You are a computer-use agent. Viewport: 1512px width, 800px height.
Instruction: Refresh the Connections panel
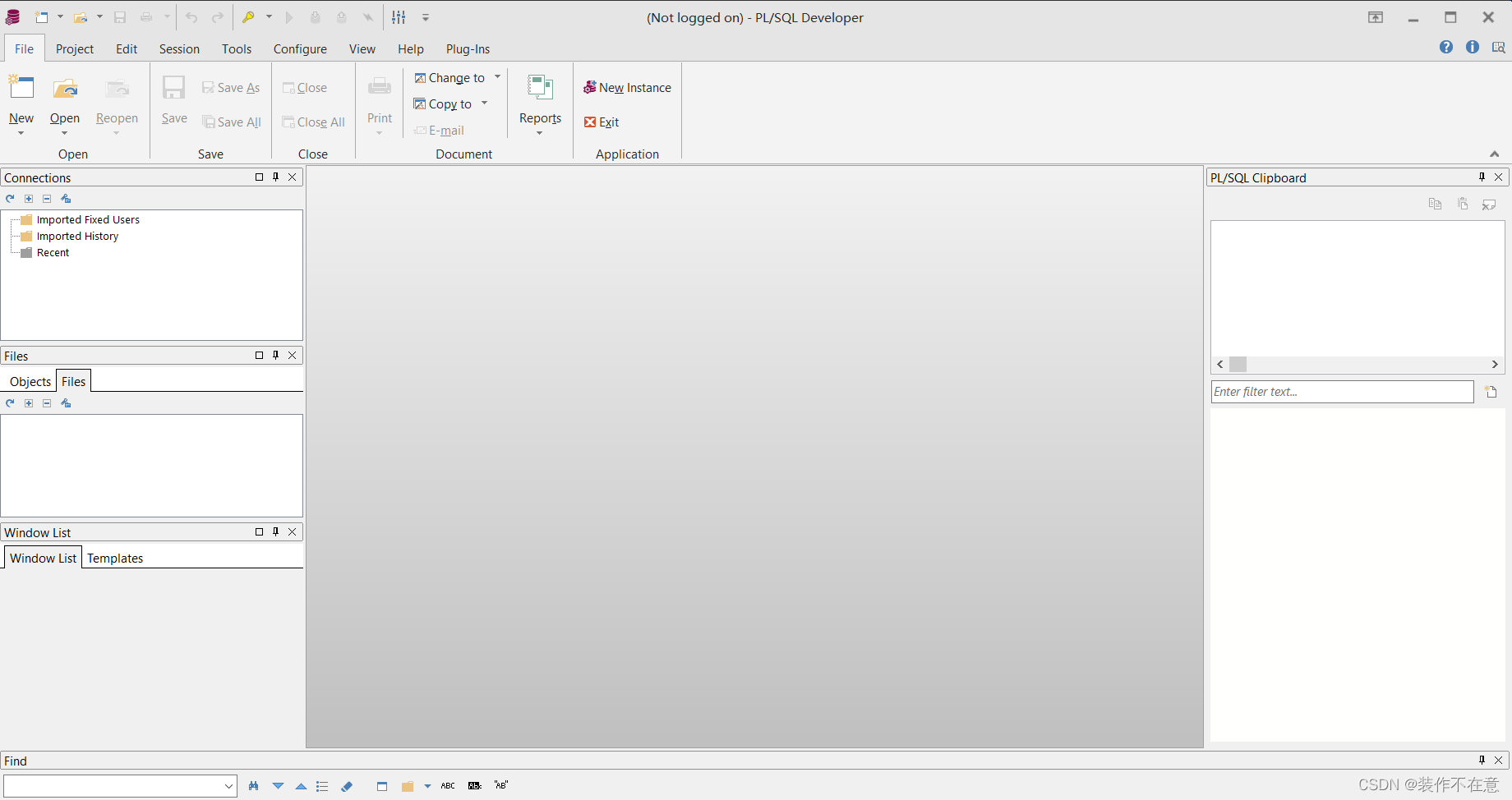point(10,199)
